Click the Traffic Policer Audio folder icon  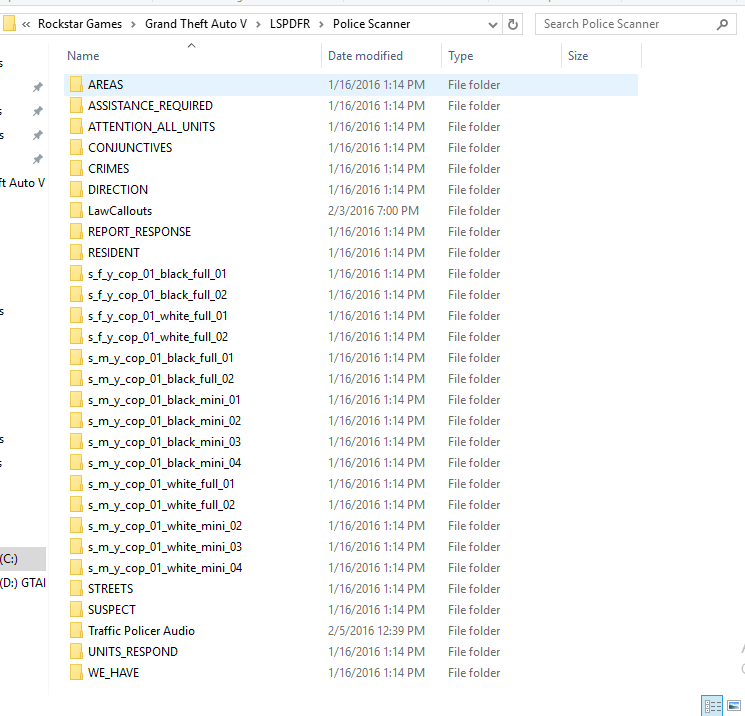[x=76, y=630]
